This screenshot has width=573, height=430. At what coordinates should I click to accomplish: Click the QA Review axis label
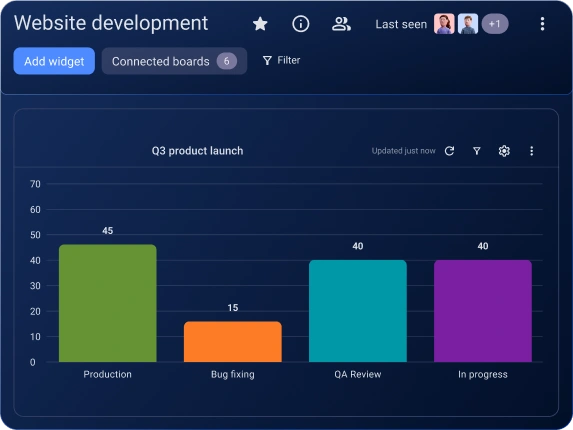pyautogui.click(x=358, y=374)
